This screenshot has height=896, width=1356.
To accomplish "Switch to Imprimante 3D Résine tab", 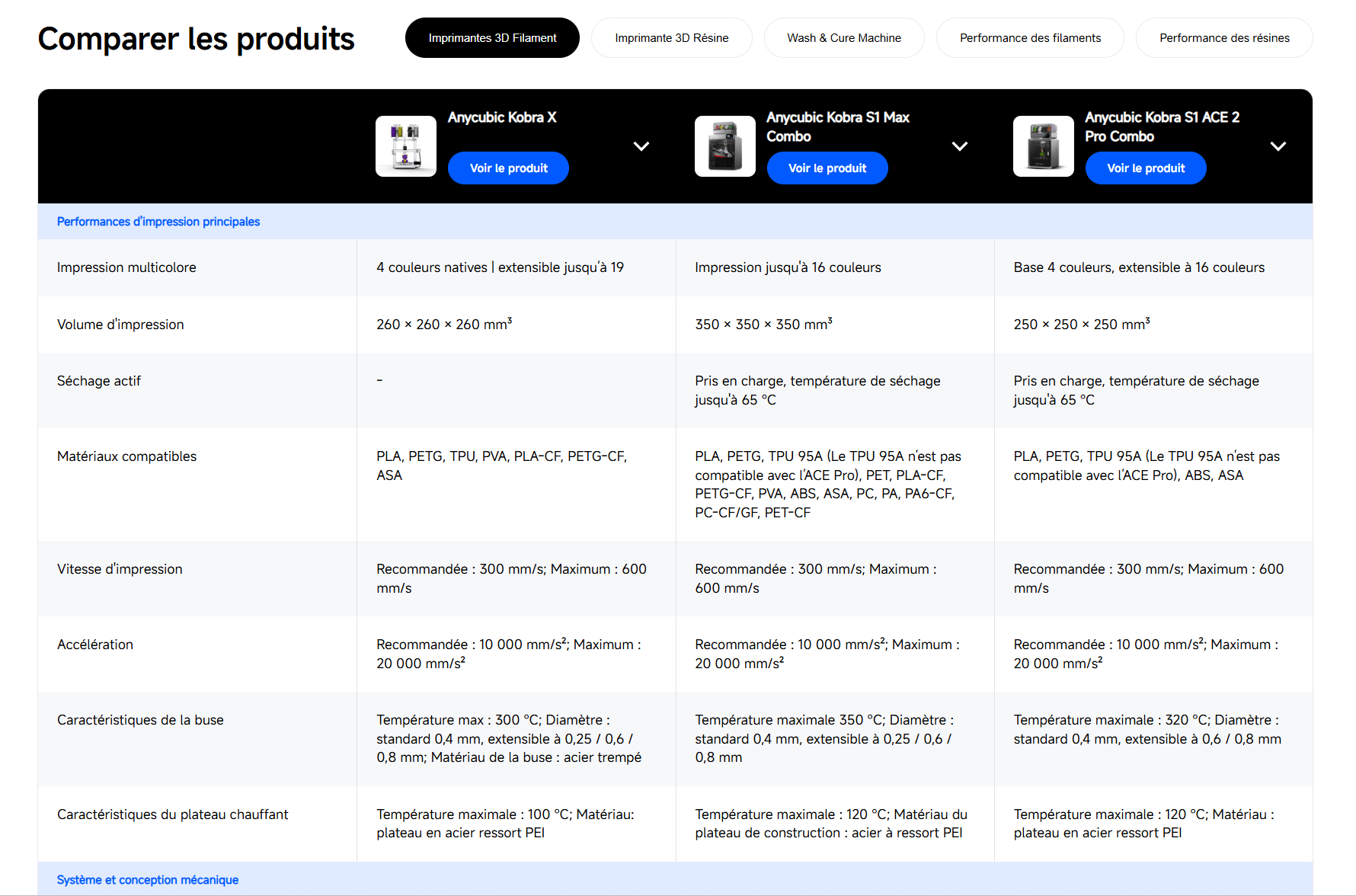I will (x=672, y=38).
